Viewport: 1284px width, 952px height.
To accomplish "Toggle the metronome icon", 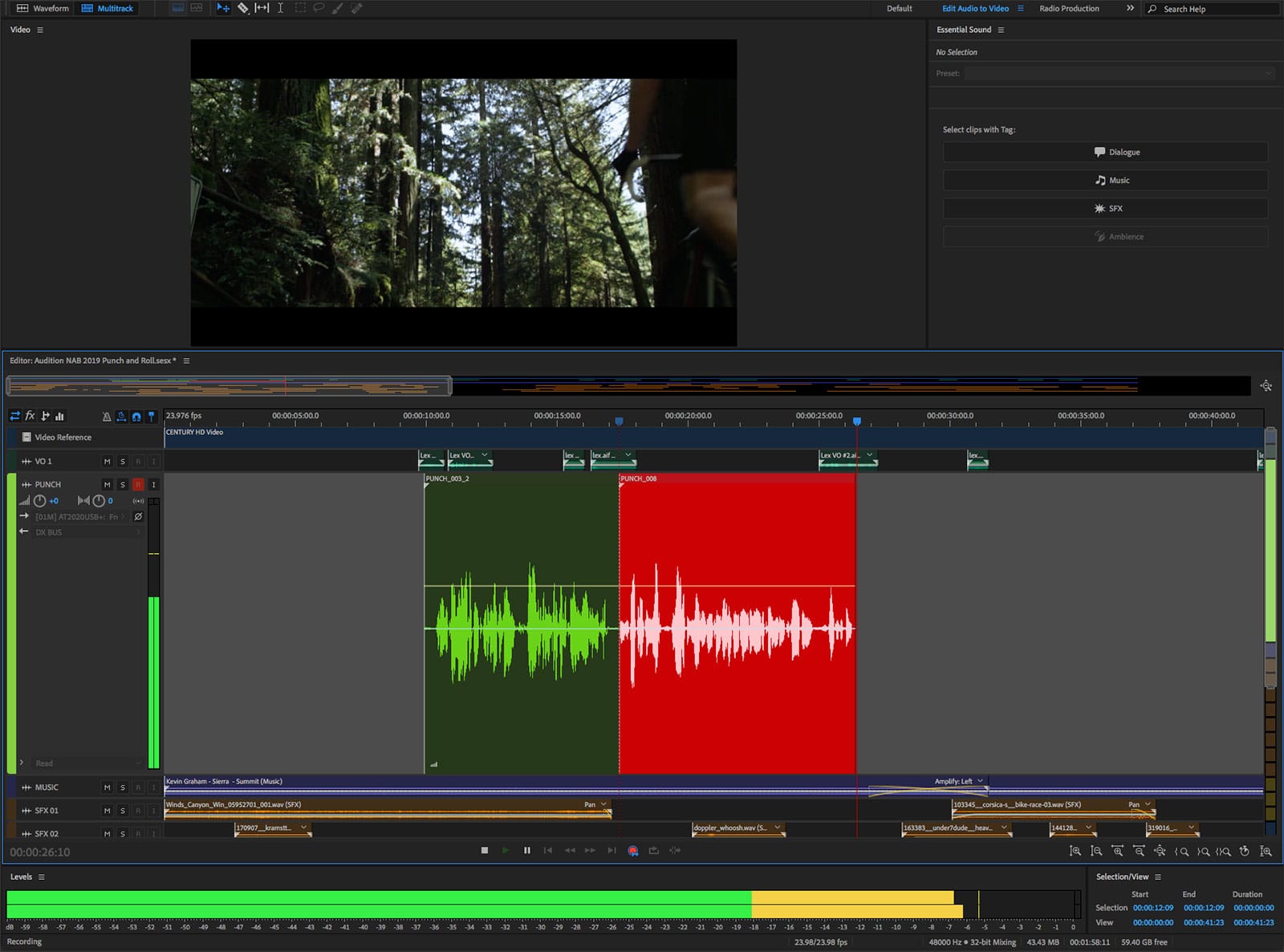I will (107, 417).
